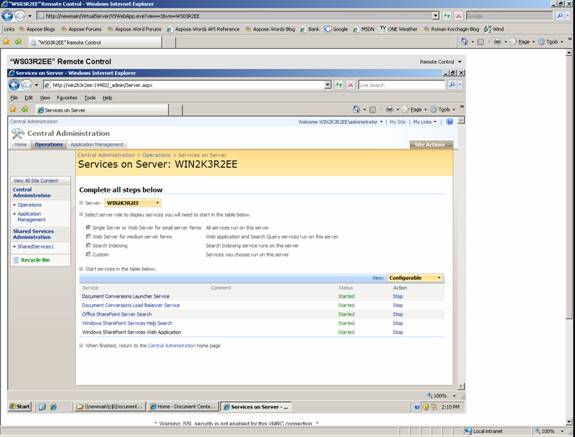Click the inner browser Forward arrow
Screen dimensions: 575x437
[x=26, y=85]
